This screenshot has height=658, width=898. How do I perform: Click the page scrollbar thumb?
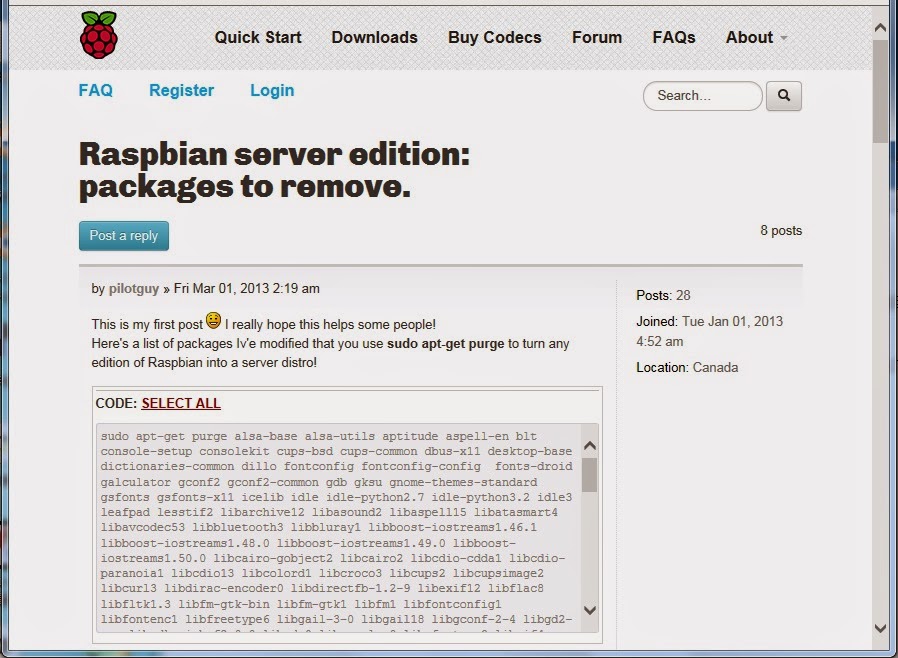[880, 91]
